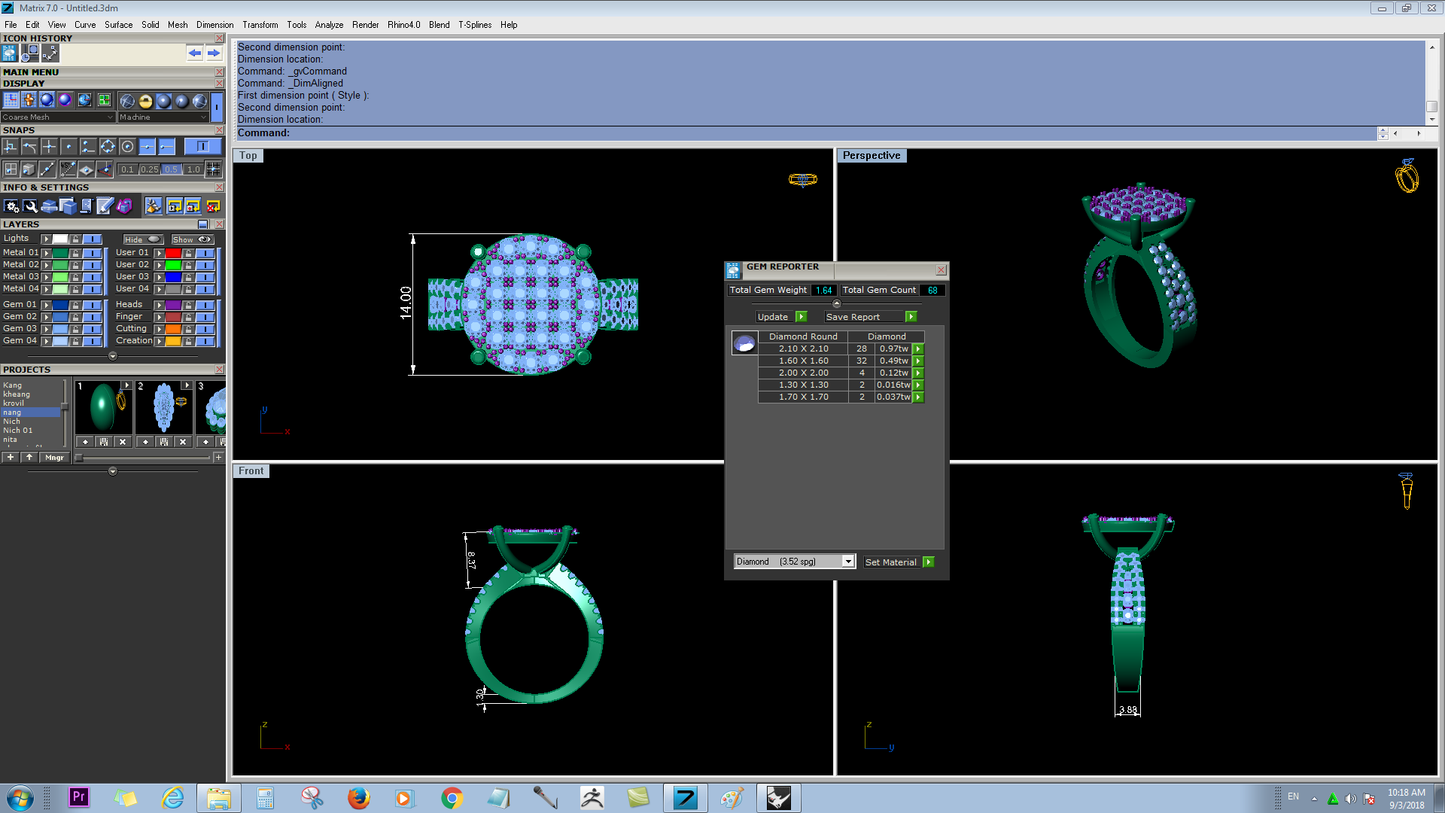This screenshot has width=1445, height=813.
Task: Click the green arrow for 1.70 X 1.70 row
Action: 918,397
